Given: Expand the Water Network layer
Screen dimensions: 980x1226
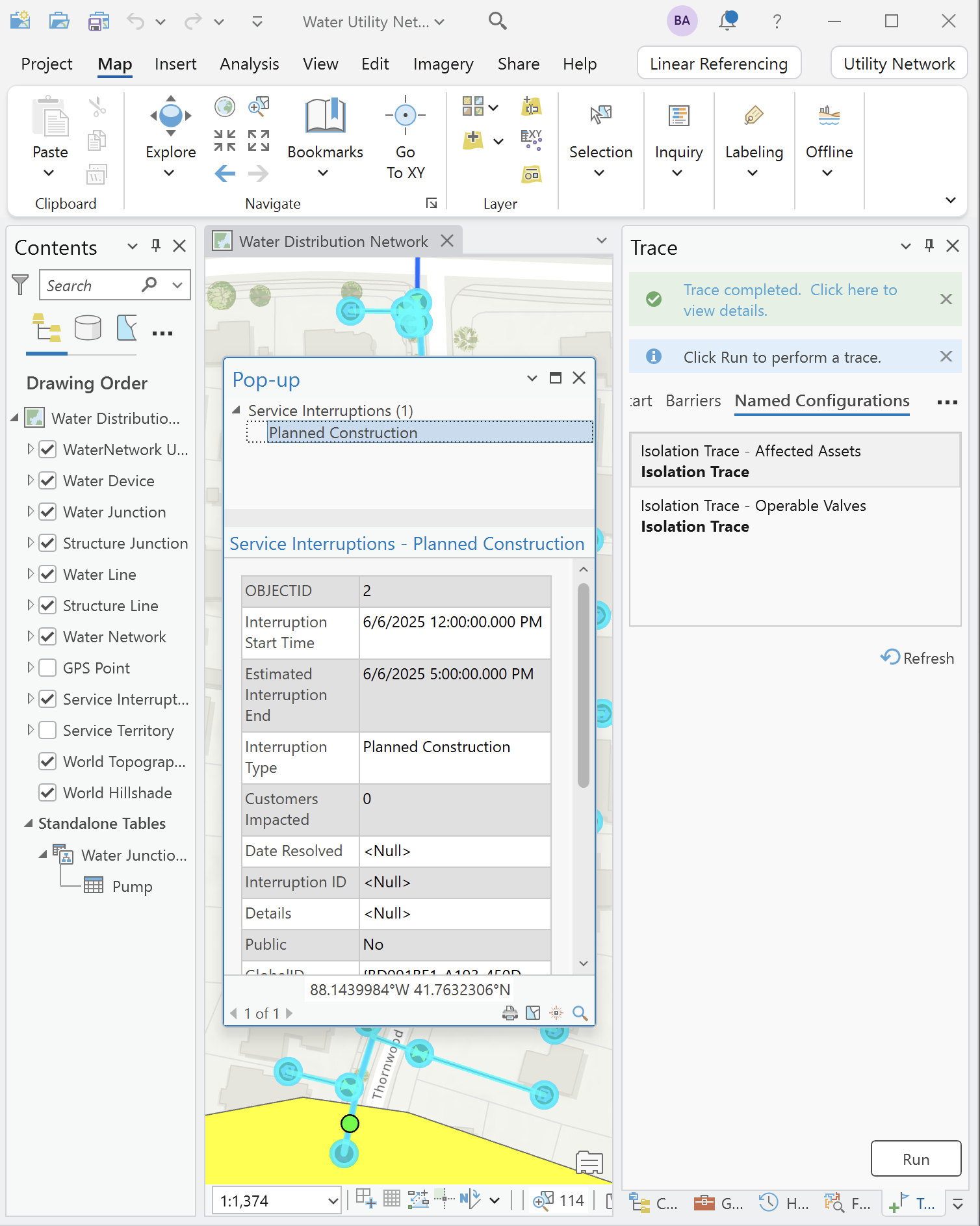Looking at the screenshot, I should pyautogui.click(x=30, y=636).
